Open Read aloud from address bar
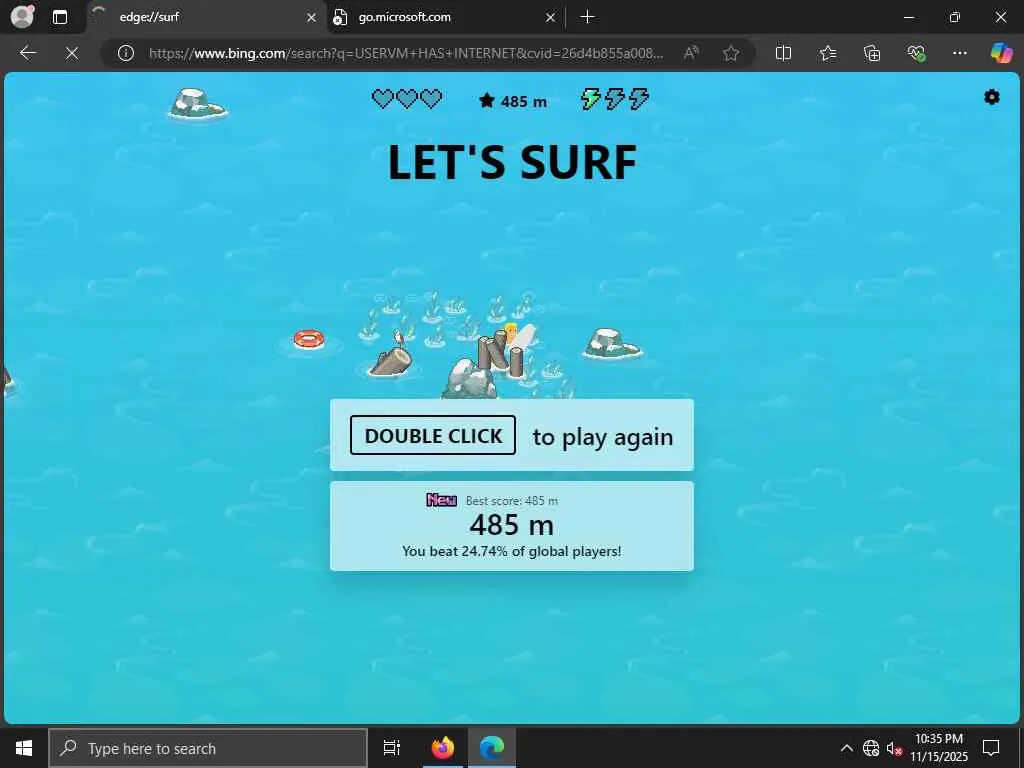Viewport: 1024px width, 768px height. [x=691, y=53]
